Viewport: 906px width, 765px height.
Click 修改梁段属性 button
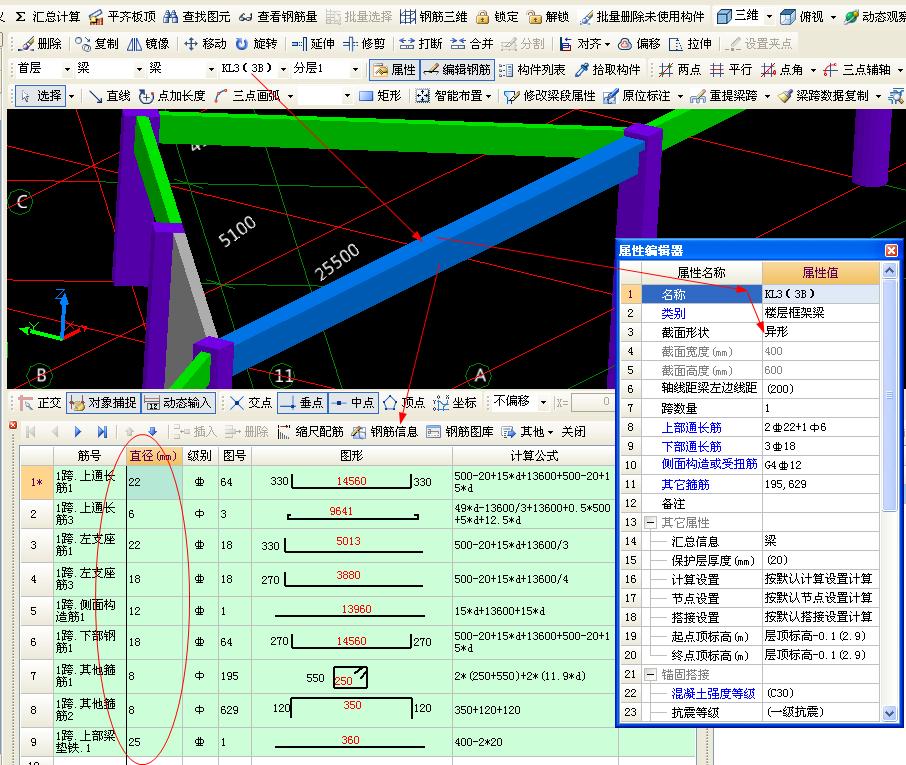click(x=549, y=96)
